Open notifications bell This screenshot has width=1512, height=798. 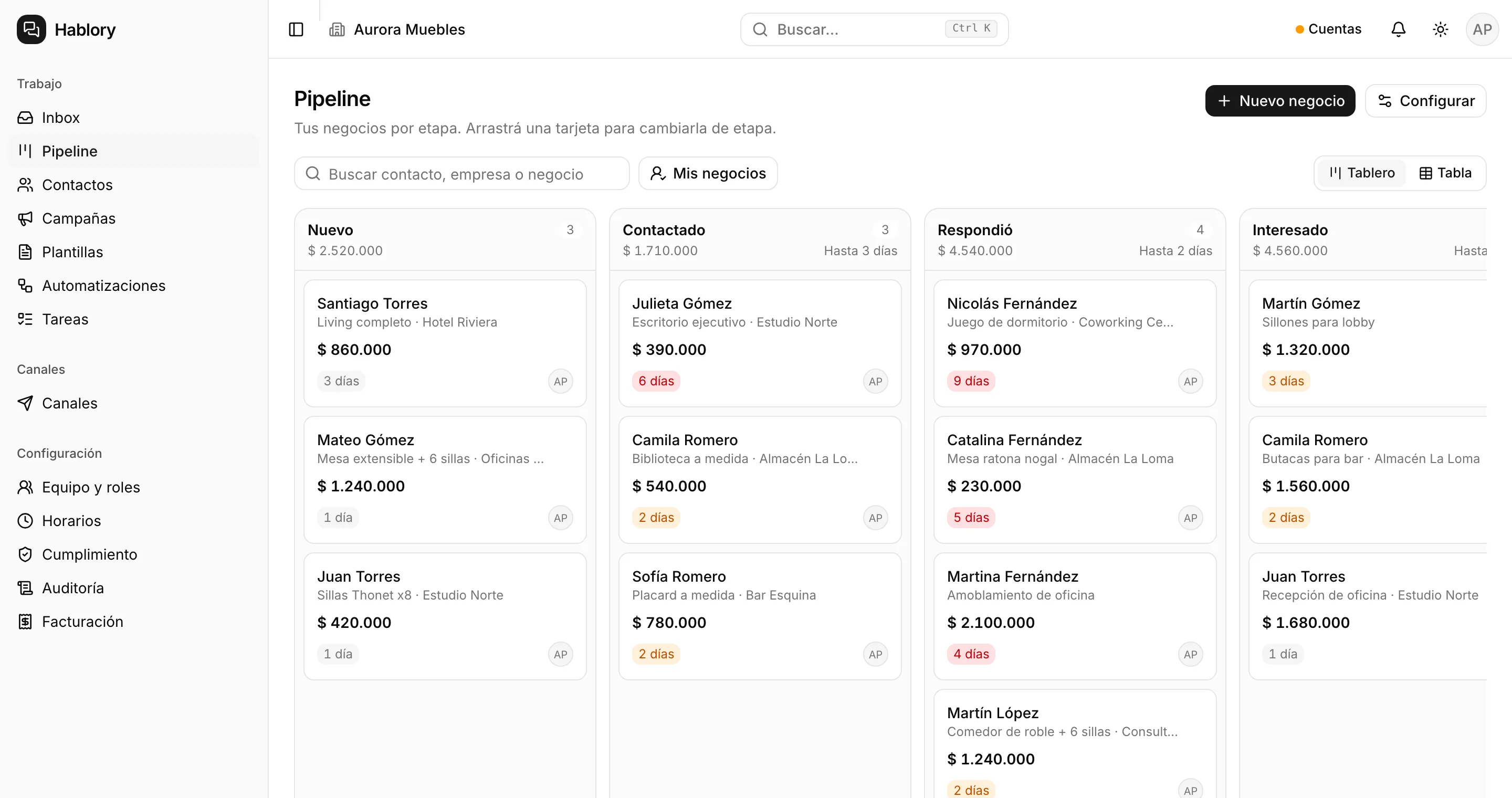[x=1398, y=29]
